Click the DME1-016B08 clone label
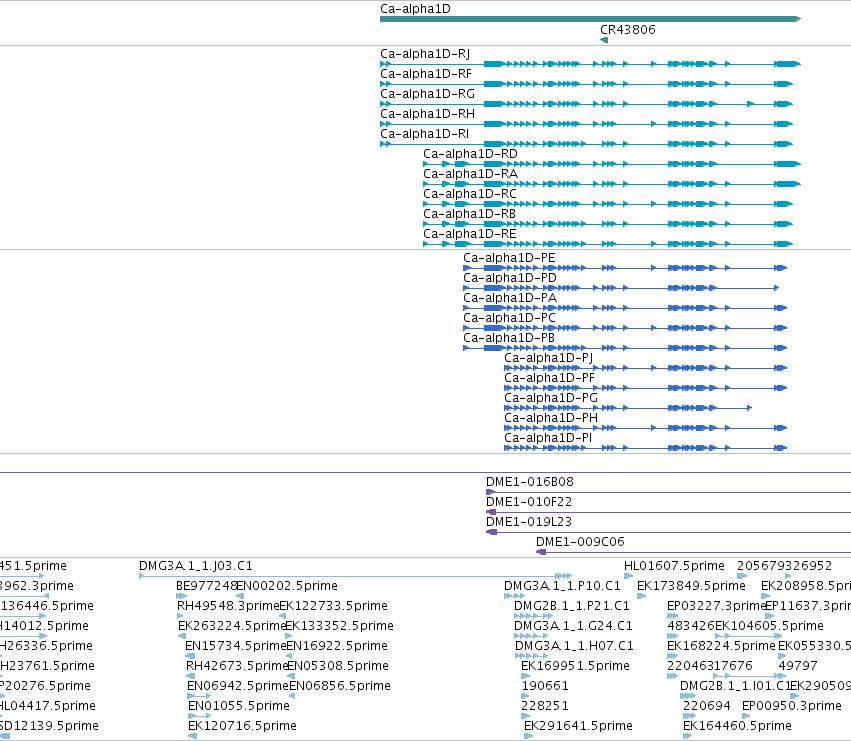The height and width of the screenshot is (741, 851). [530, 482]
